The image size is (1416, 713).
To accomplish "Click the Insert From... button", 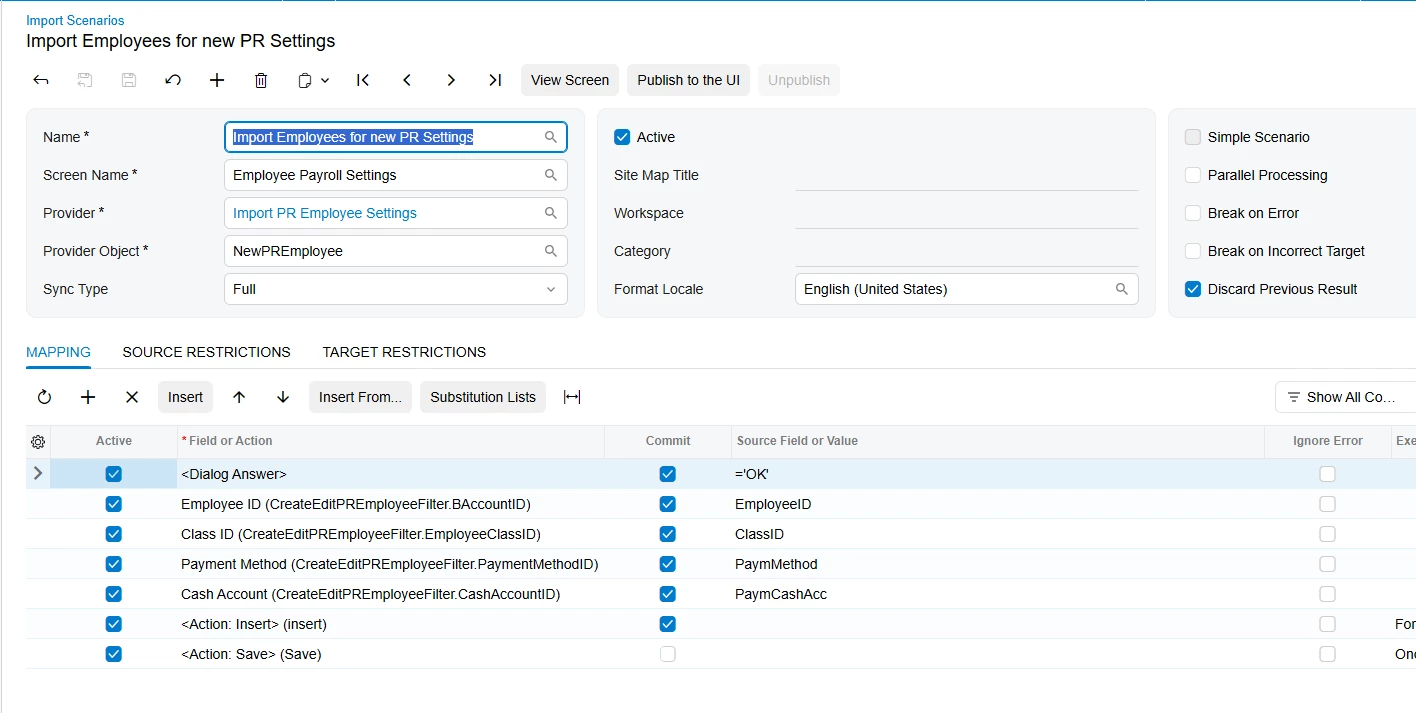I will pyautogui.click(x=360, y=397).
